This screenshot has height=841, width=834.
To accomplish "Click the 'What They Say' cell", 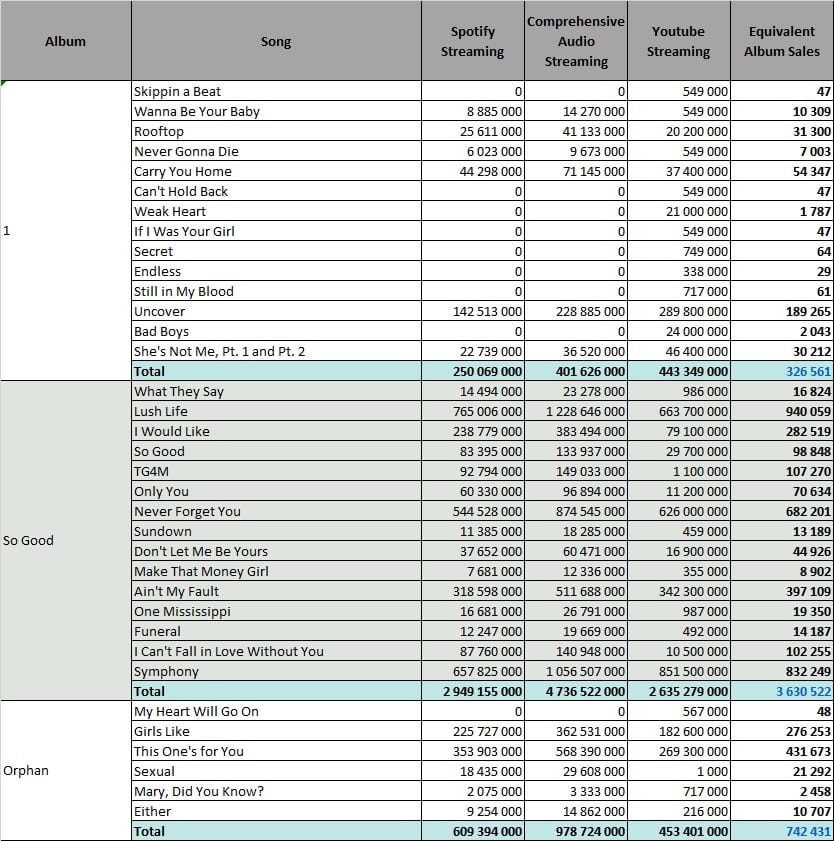I will 276,391.
